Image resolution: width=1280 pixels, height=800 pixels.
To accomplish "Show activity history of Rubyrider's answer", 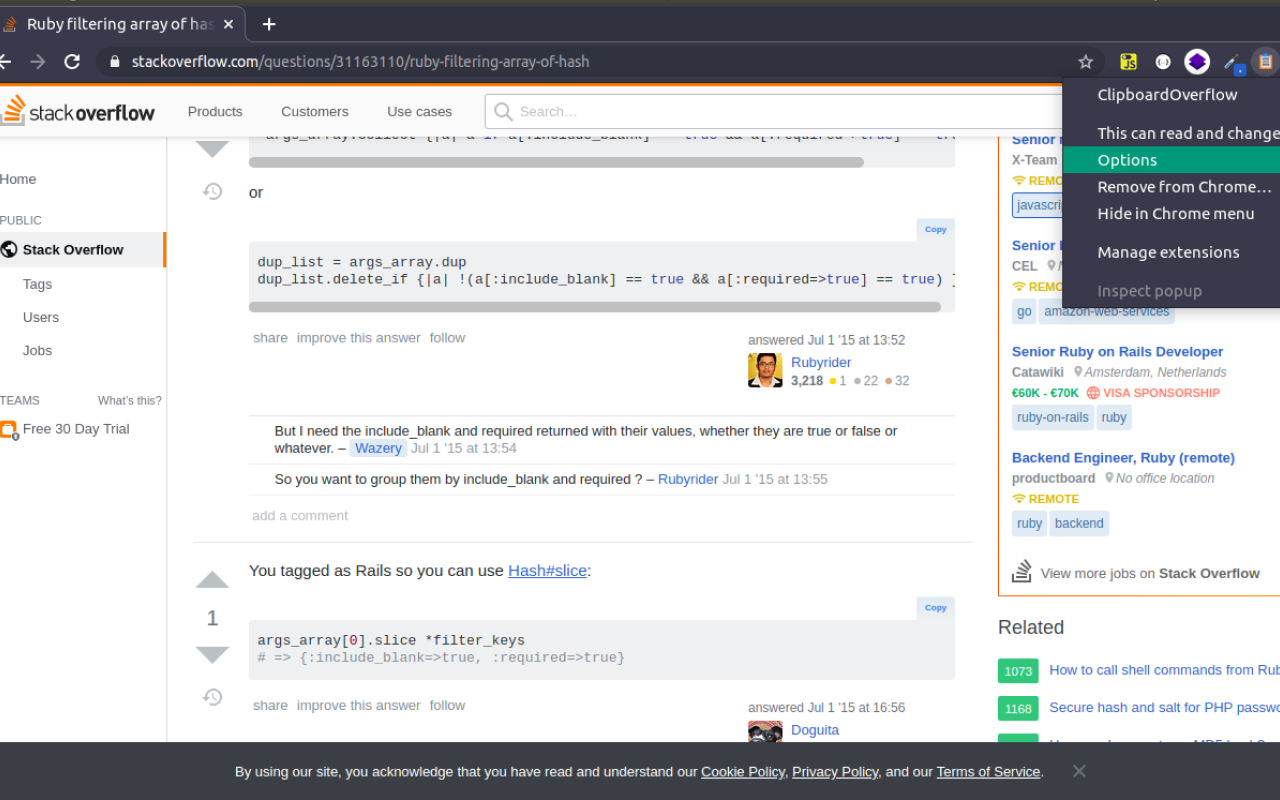I will [x=212, y=191].
